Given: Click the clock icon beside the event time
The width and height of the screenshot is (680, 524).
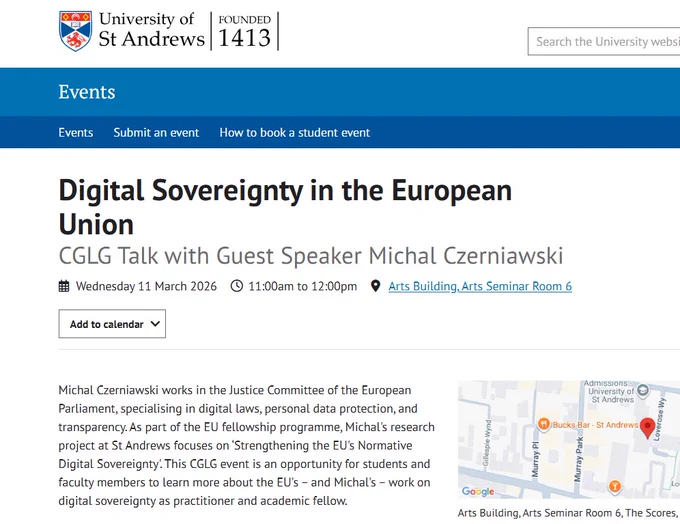Looking at the screenshot, I should pyautogui.click(x=236, y=286).
